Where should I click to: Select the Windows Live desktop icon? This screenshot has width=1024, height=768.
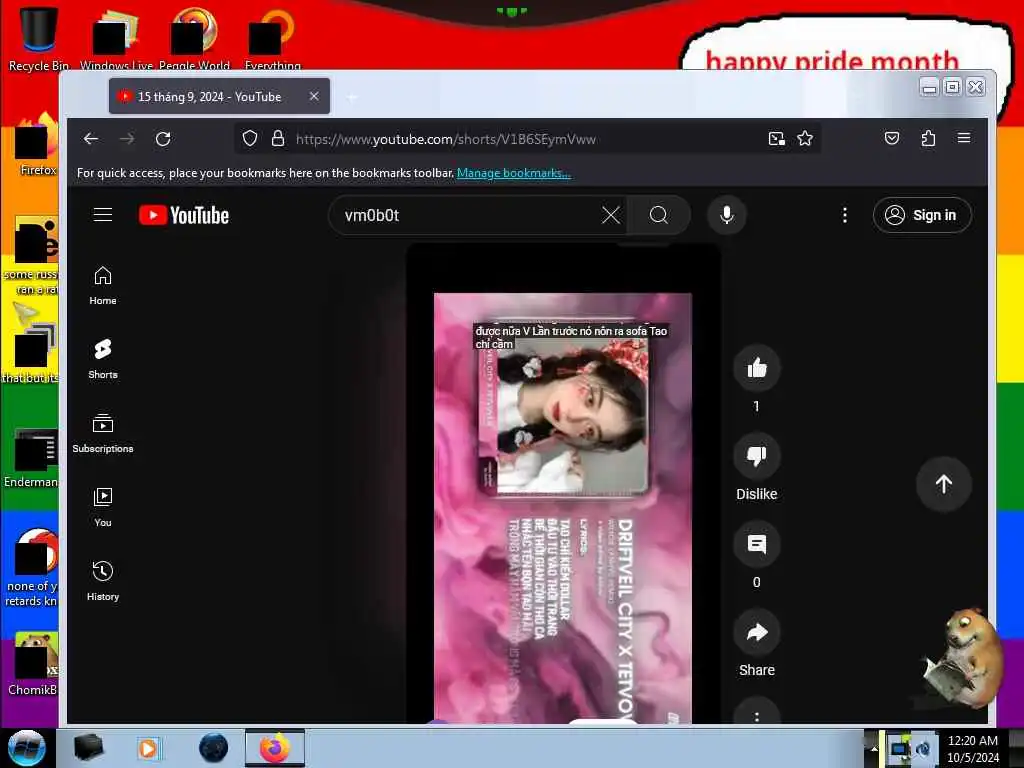[x=116, y=39]
